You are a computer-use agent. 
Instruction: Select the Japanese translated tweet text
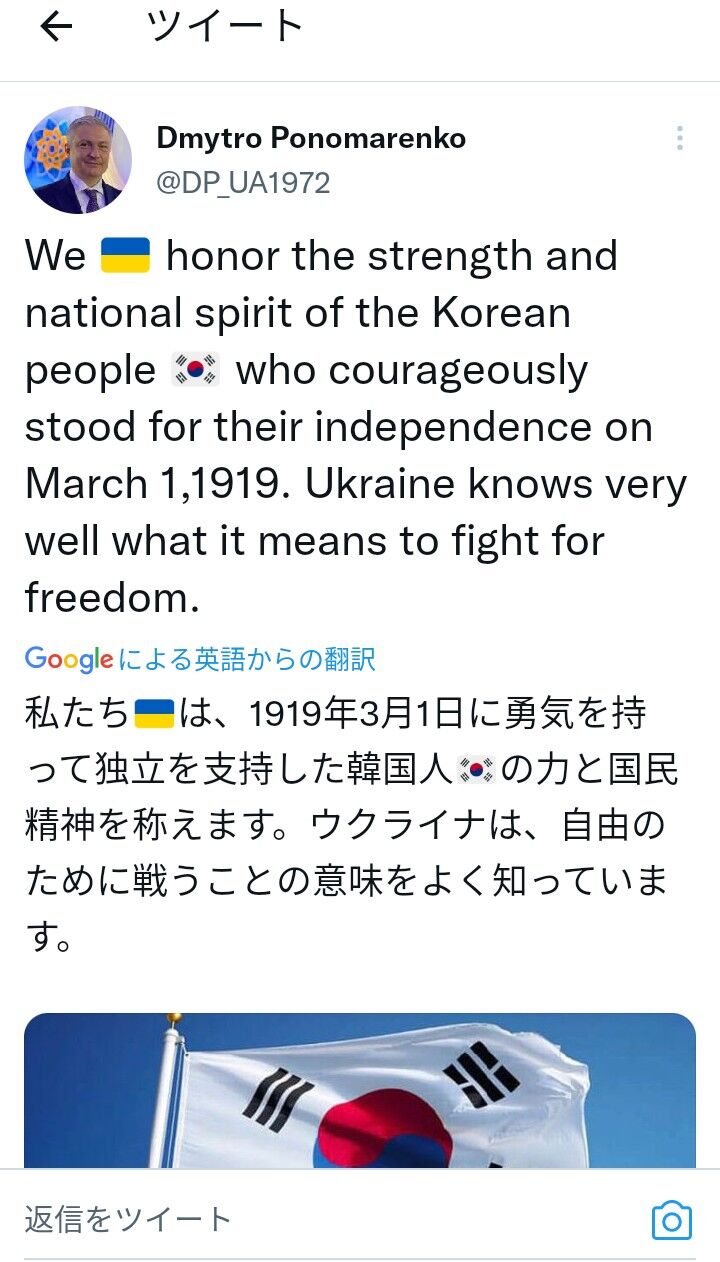tap(352, 826)
